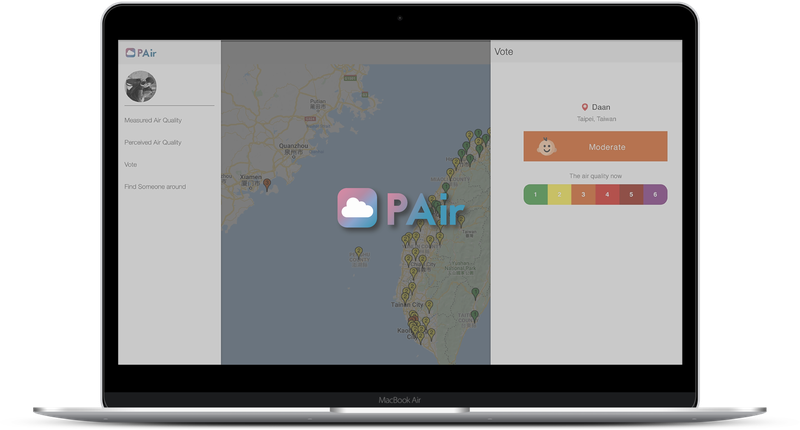Open Find Someone around
The width and height of the screenshot is (800, 430).
[x=155, y=186]
